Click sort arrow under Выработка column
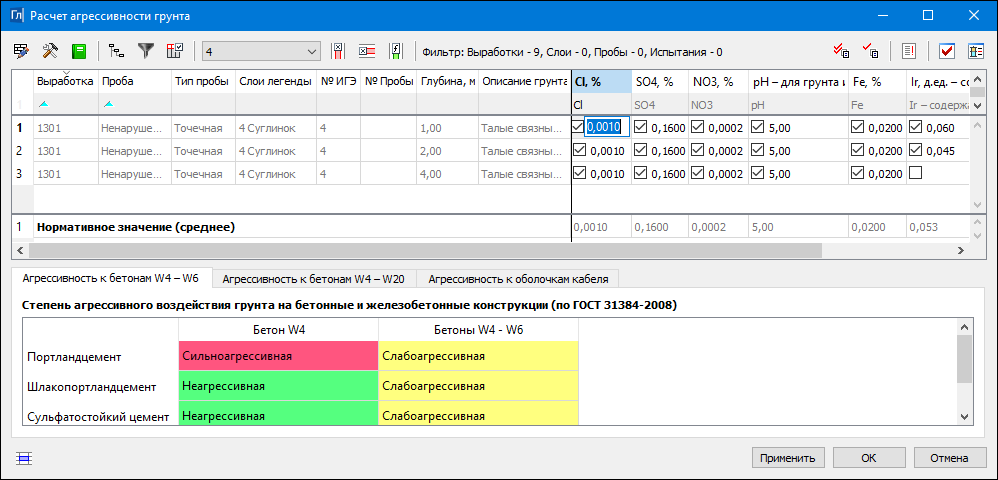This screenshot has width=998, height=480. coord(43,104)
